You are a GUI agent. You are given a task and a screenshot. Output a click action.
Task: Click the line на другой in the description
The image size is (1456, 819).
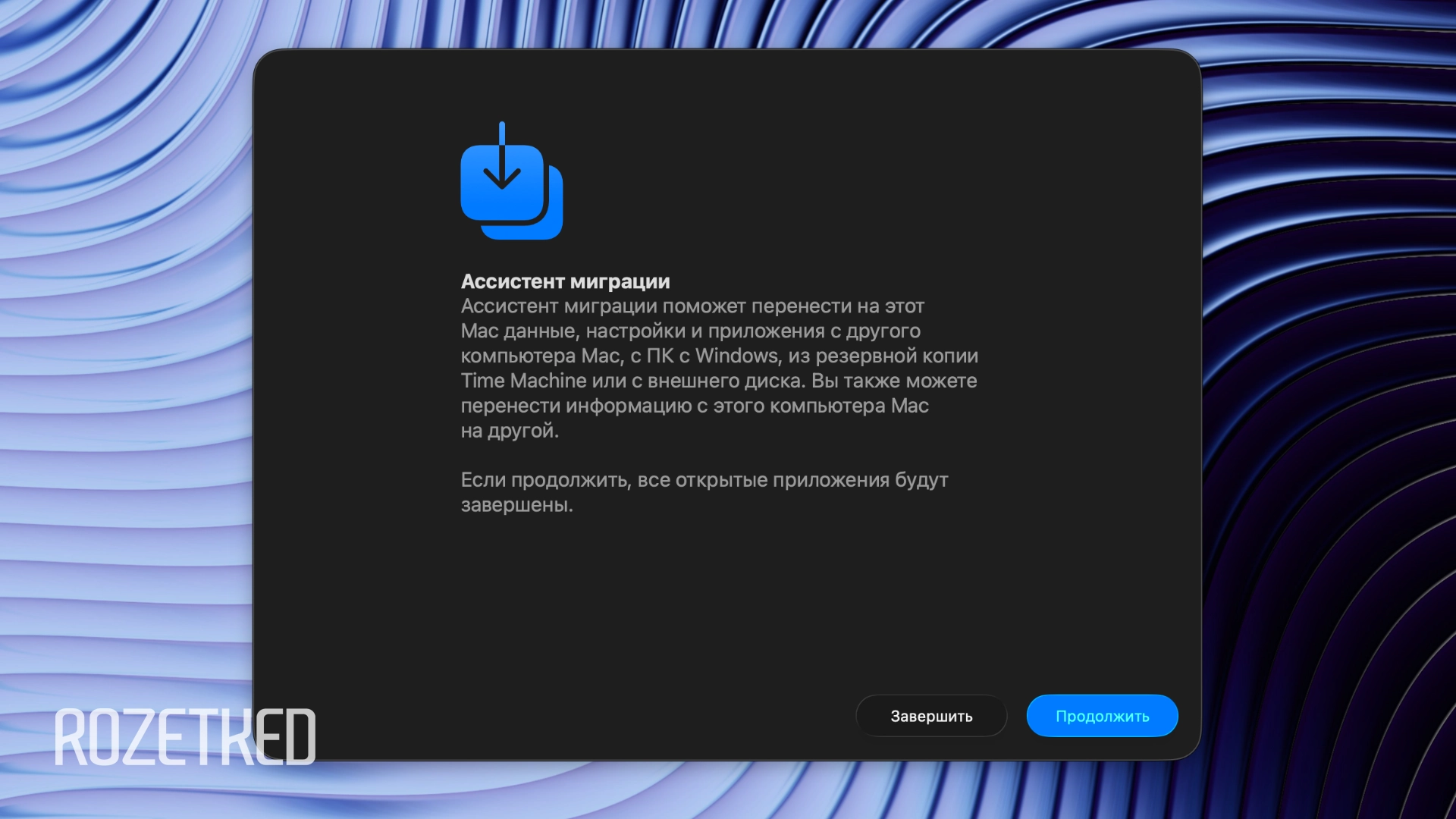509,431
